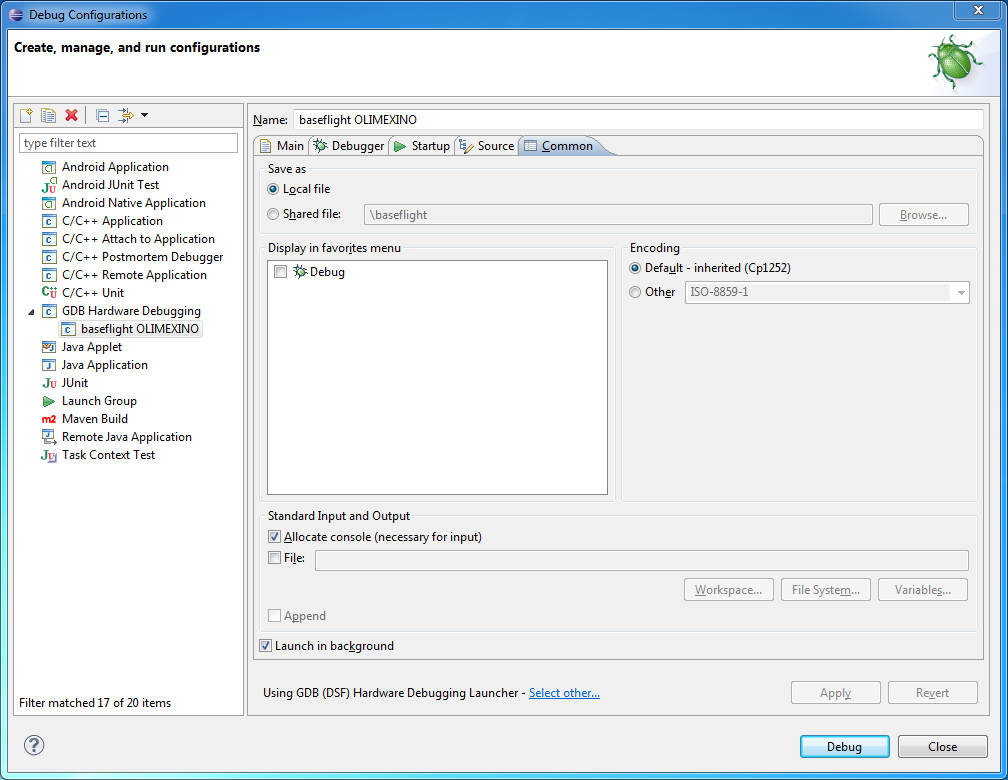Click into the type filter text field
The width and height of the screenshot is (1008, 780).
pyautogui.click(x=128, y=143)
